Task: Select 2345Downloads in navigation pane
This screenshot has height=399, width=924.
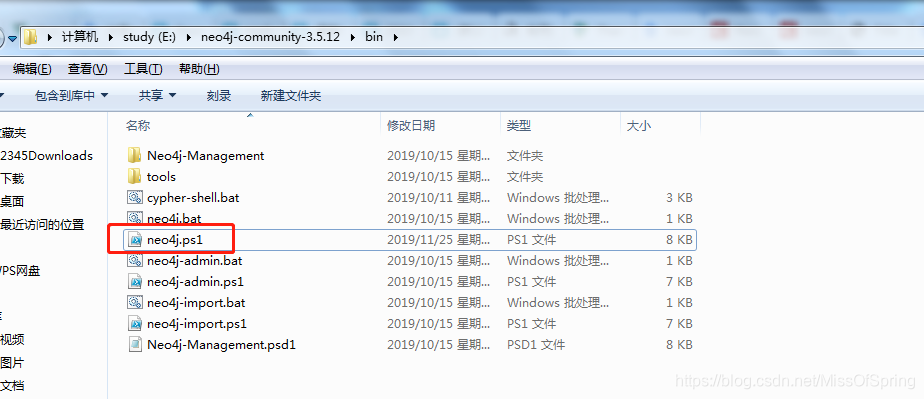Action: coord(47,156)
